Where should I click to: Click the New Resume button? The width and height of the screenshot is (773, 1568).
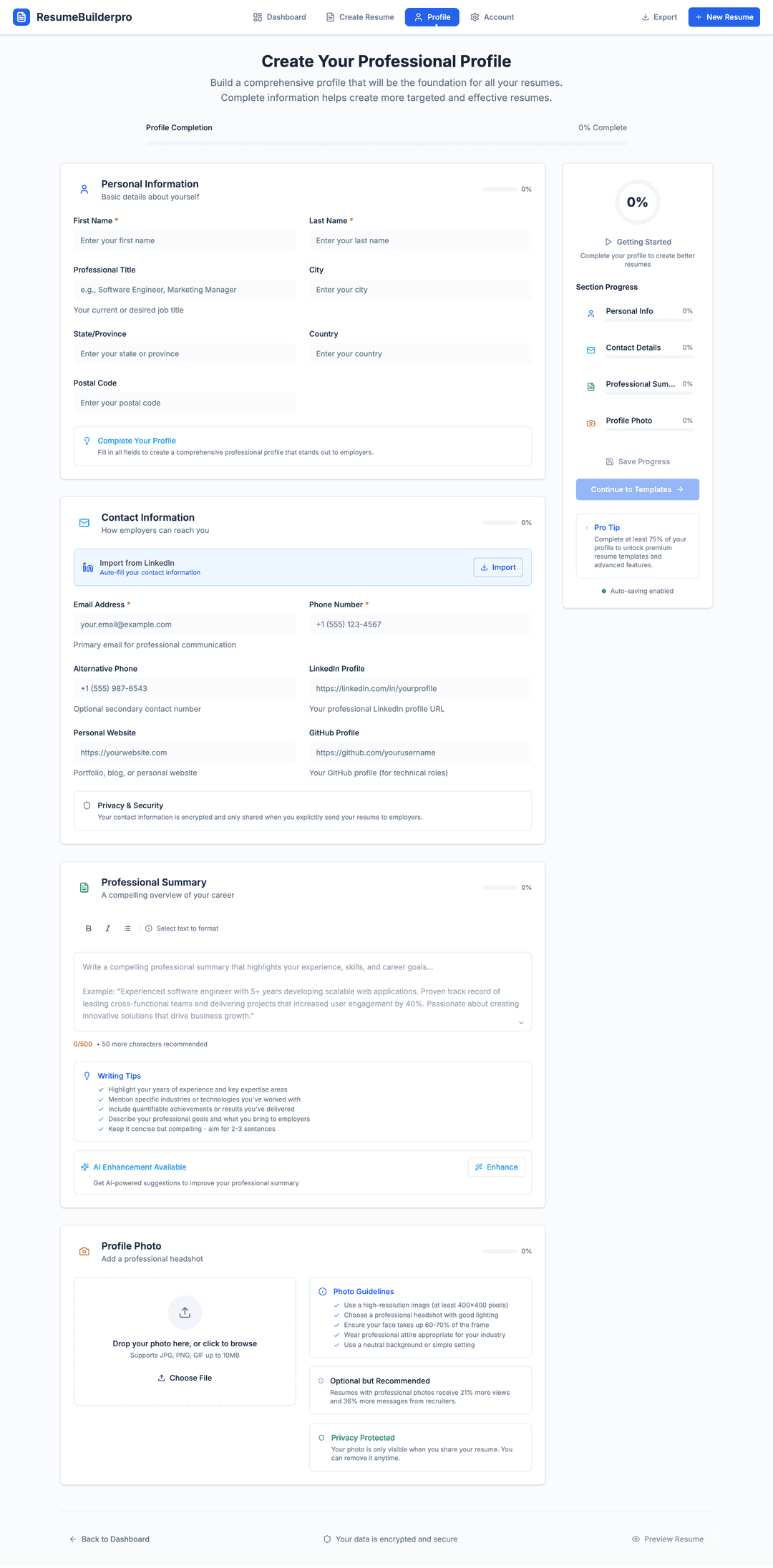724,16
